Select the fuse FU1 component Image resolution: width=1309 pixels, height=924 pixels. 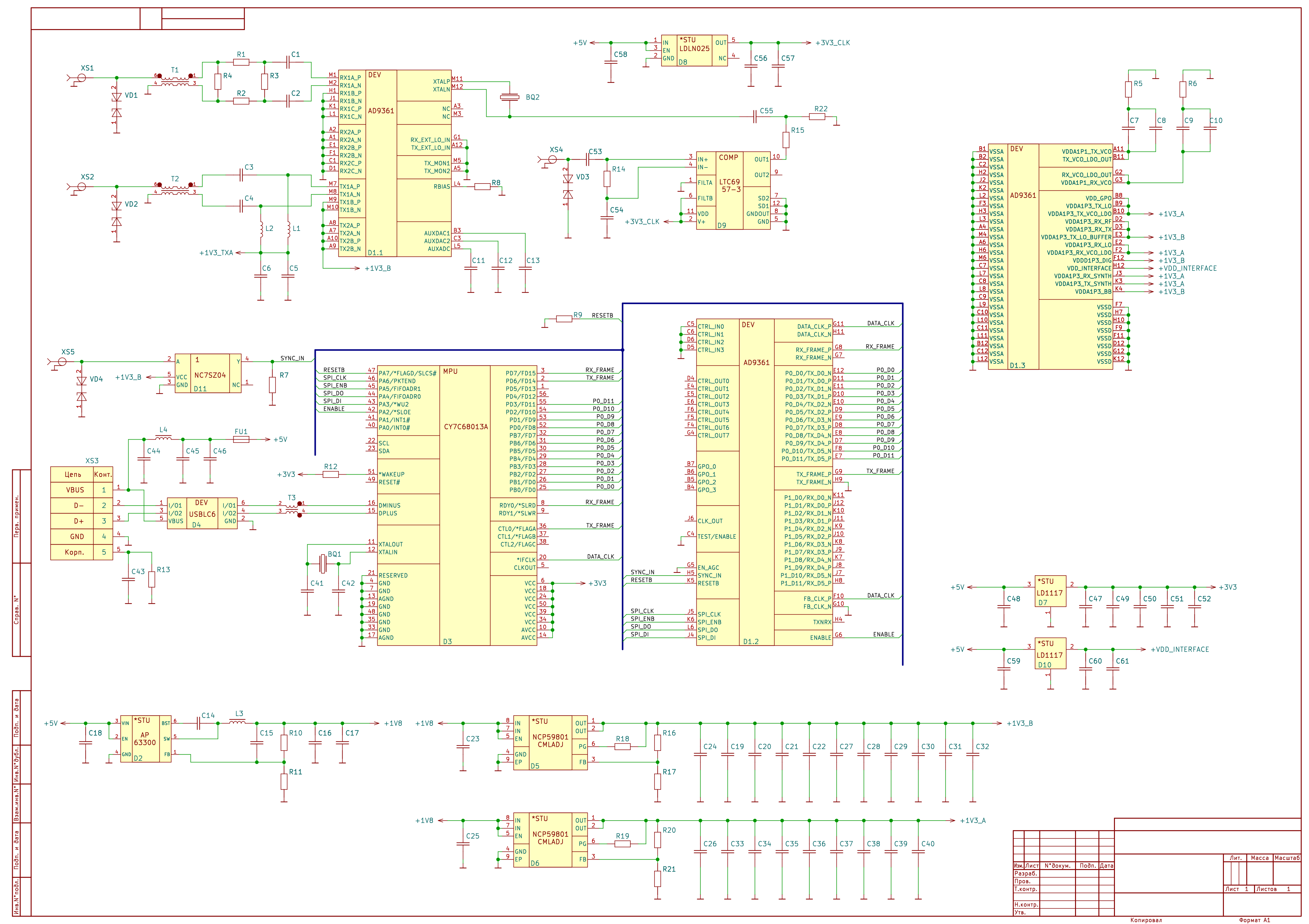241,439
